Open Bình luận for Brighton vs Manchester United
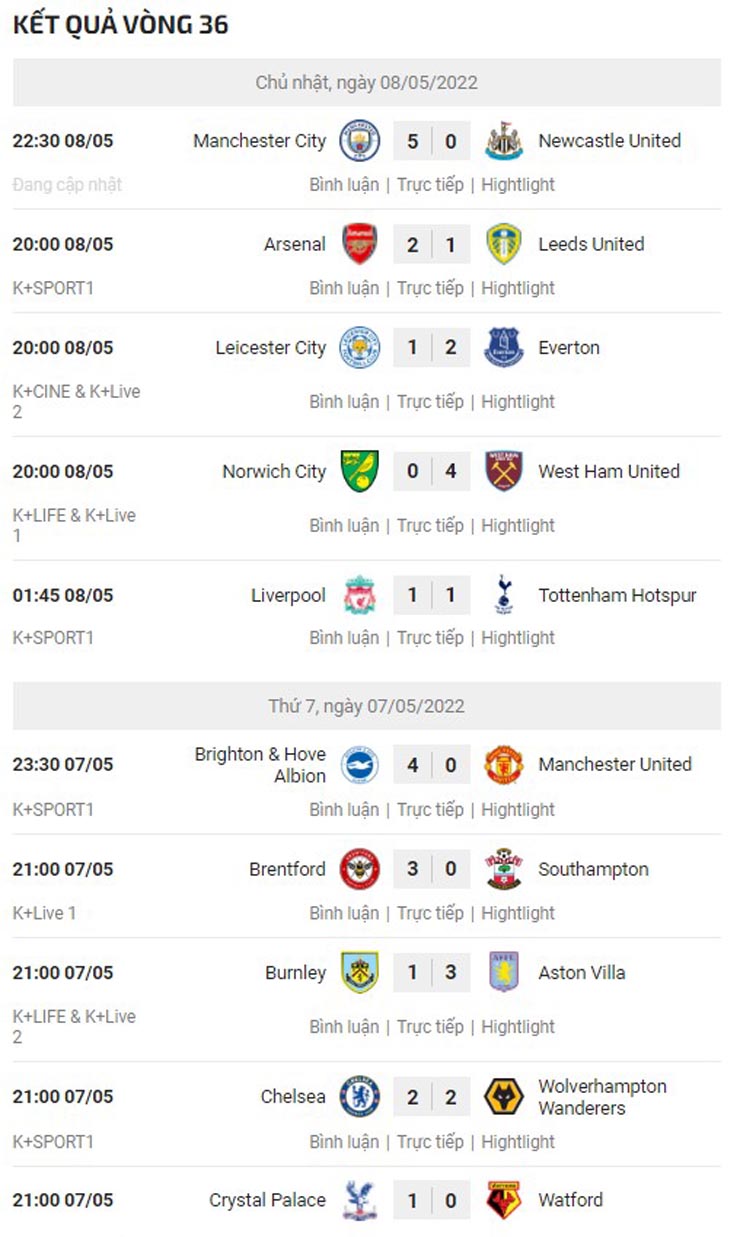This screenshot has width=740, height=1237. click(344, 809)
